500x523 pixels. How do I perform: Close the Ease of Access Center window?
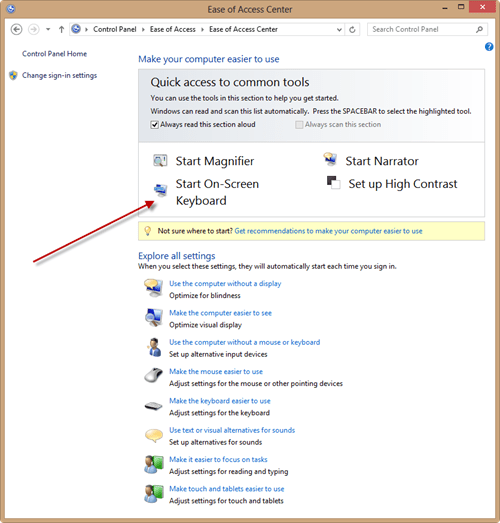pyautogui.click(x=482, y=7)
